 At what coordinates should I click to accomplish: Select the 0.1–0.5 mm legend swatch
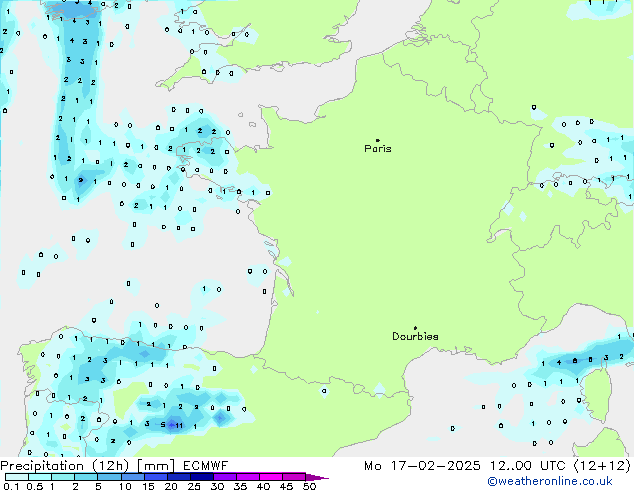click(x=17, y=477)
